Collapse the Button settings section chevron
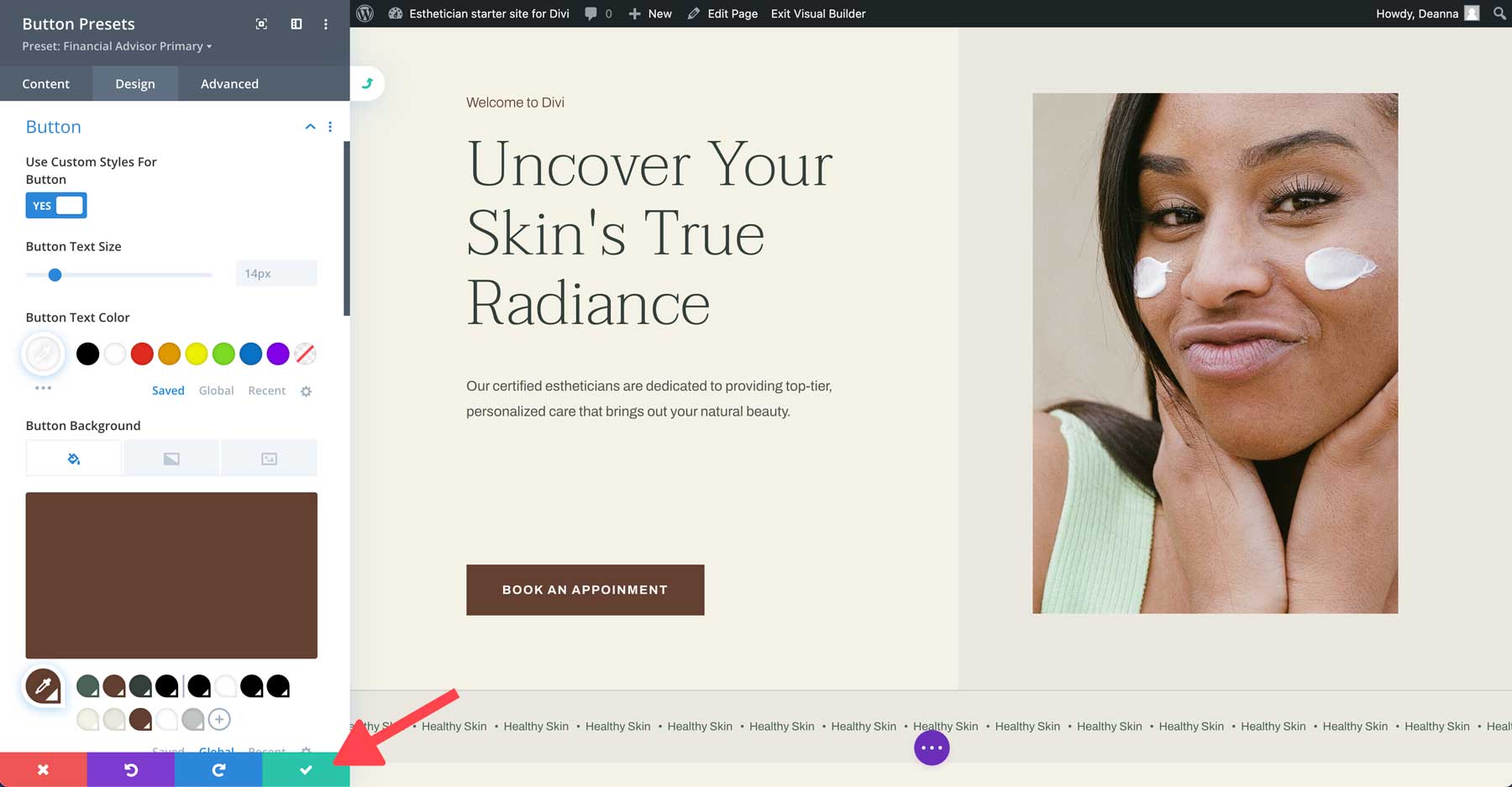The image size is (1512, 787). [310, 126]
